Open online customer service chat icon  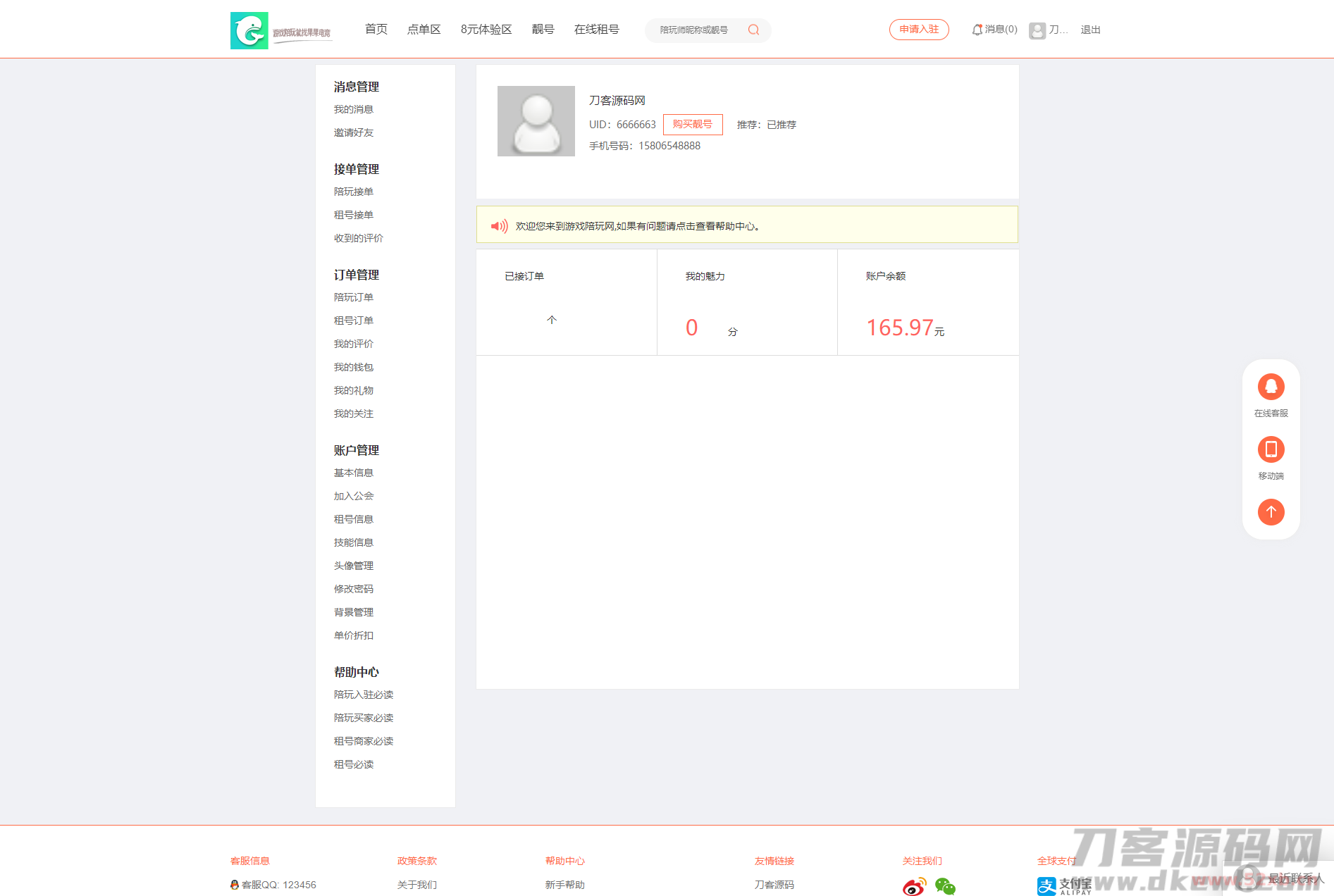point(1271,387)
